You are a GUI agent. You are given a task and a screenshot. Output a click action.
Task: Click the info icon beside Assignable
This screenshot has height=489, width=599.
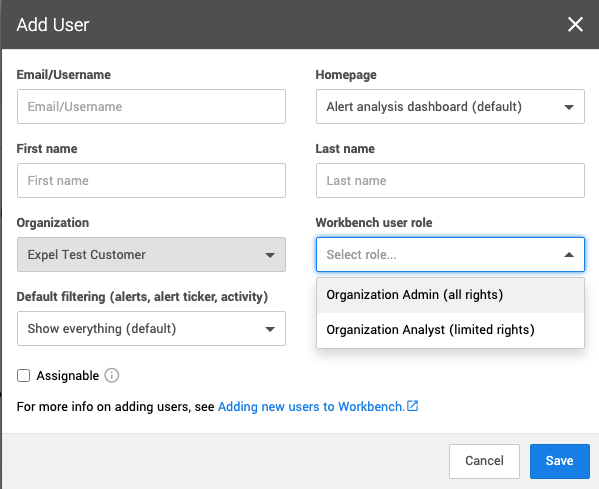pyautogui.click(x=112, y=376)
